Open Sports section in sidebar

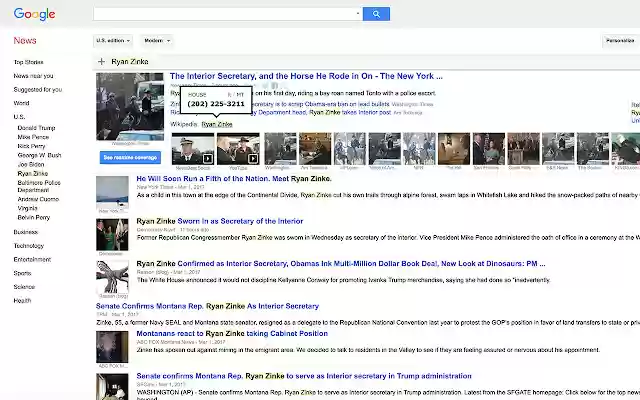pos(22,273)
